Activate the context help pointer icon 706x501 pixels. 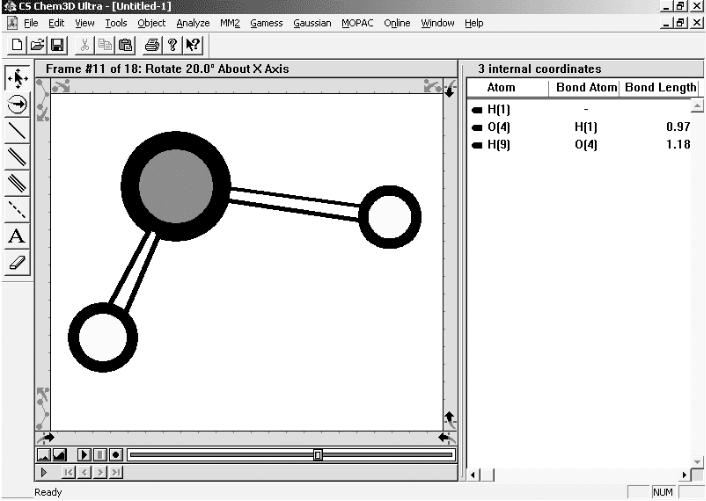(193, 45)
